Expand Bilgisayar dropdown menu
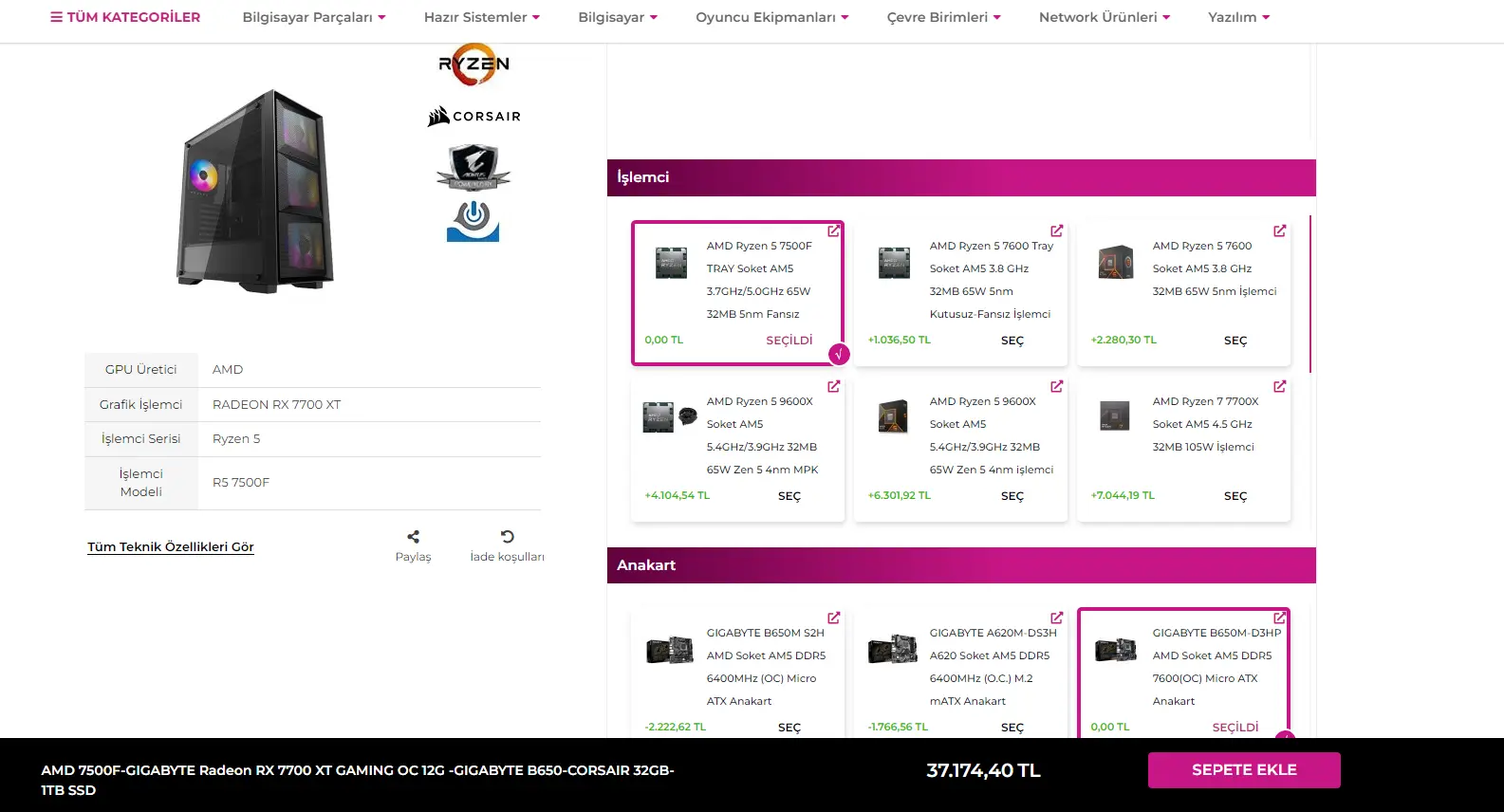Screen dimensions: 1504x812 (x=618, y=17)
